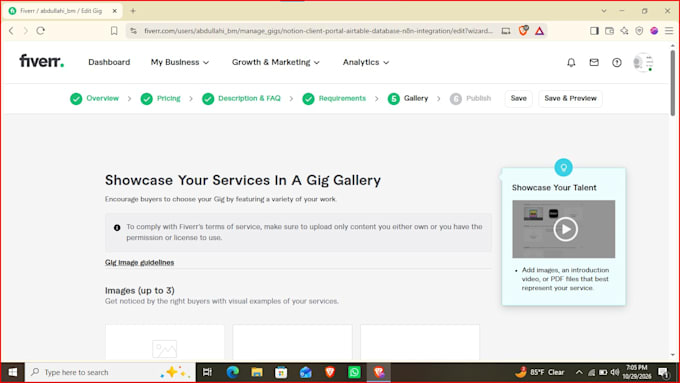Select the Gallery step
Viewport: 680px width, 383px height.
point(408,99)
